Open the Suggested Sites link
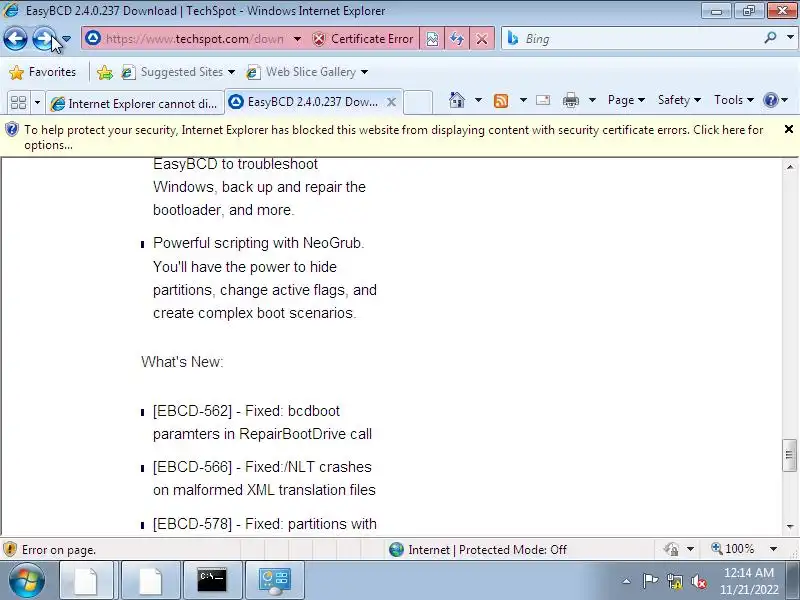 [x=178, y=72]
